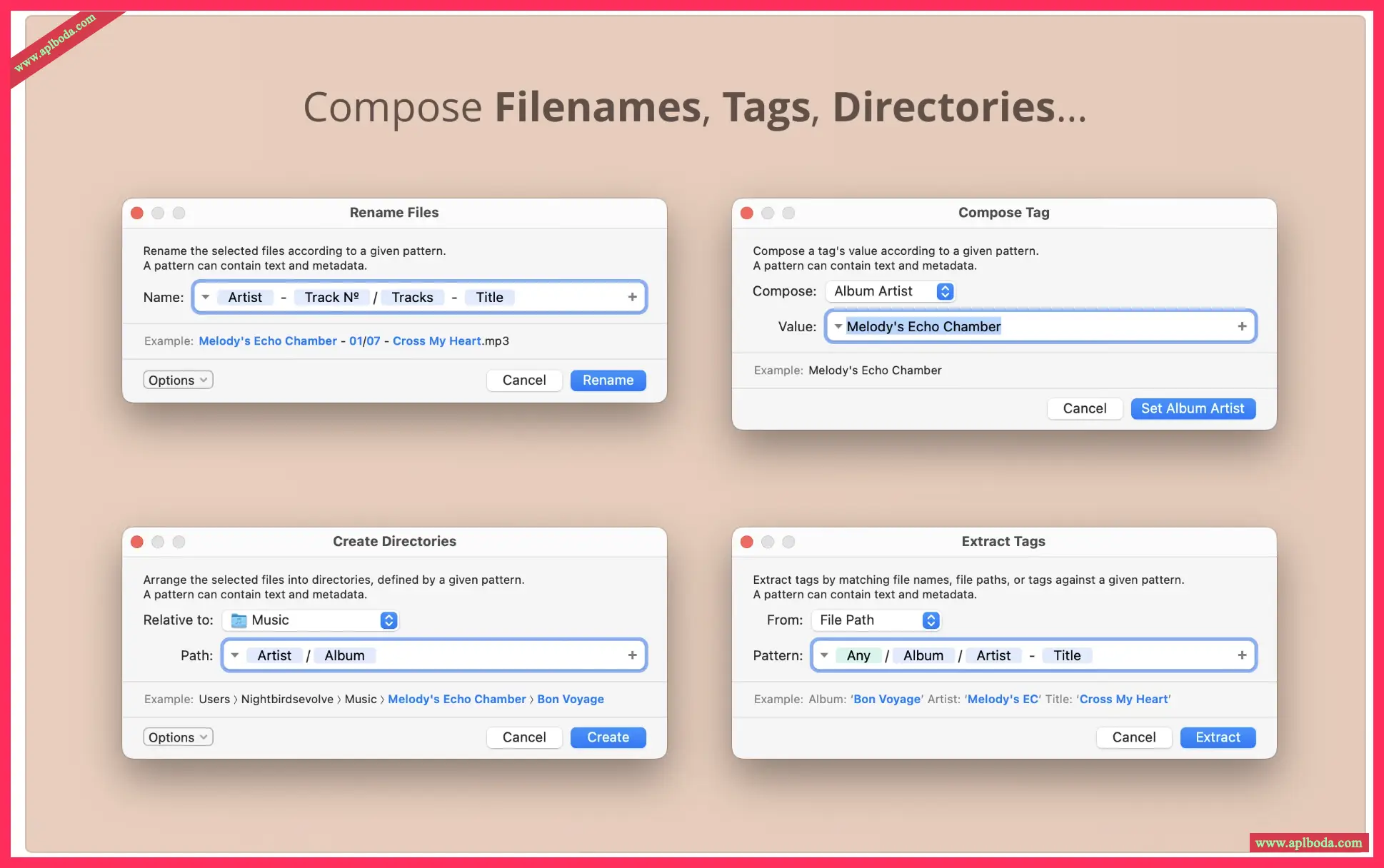Viewport: 1384px width, 868px height.
Task: Select the Track Nº token in Name field
Action: (331, 297)
